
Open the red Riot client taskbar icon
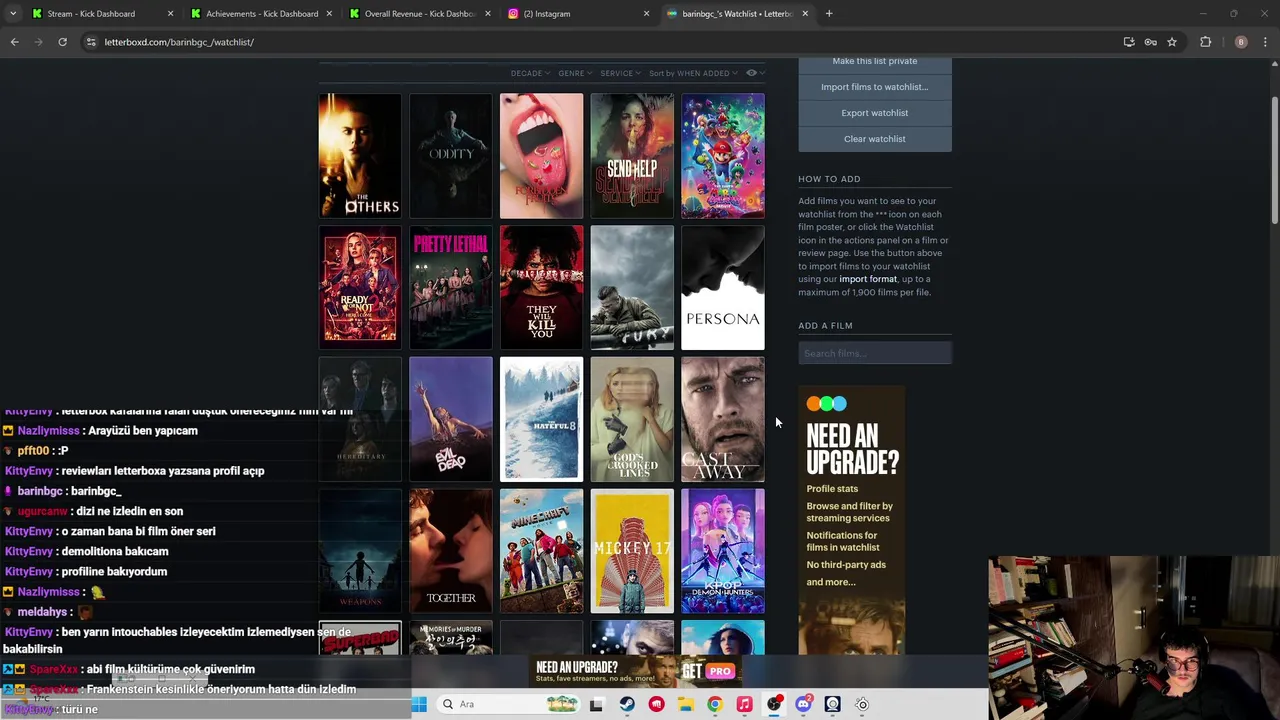[x=656, y=704]
